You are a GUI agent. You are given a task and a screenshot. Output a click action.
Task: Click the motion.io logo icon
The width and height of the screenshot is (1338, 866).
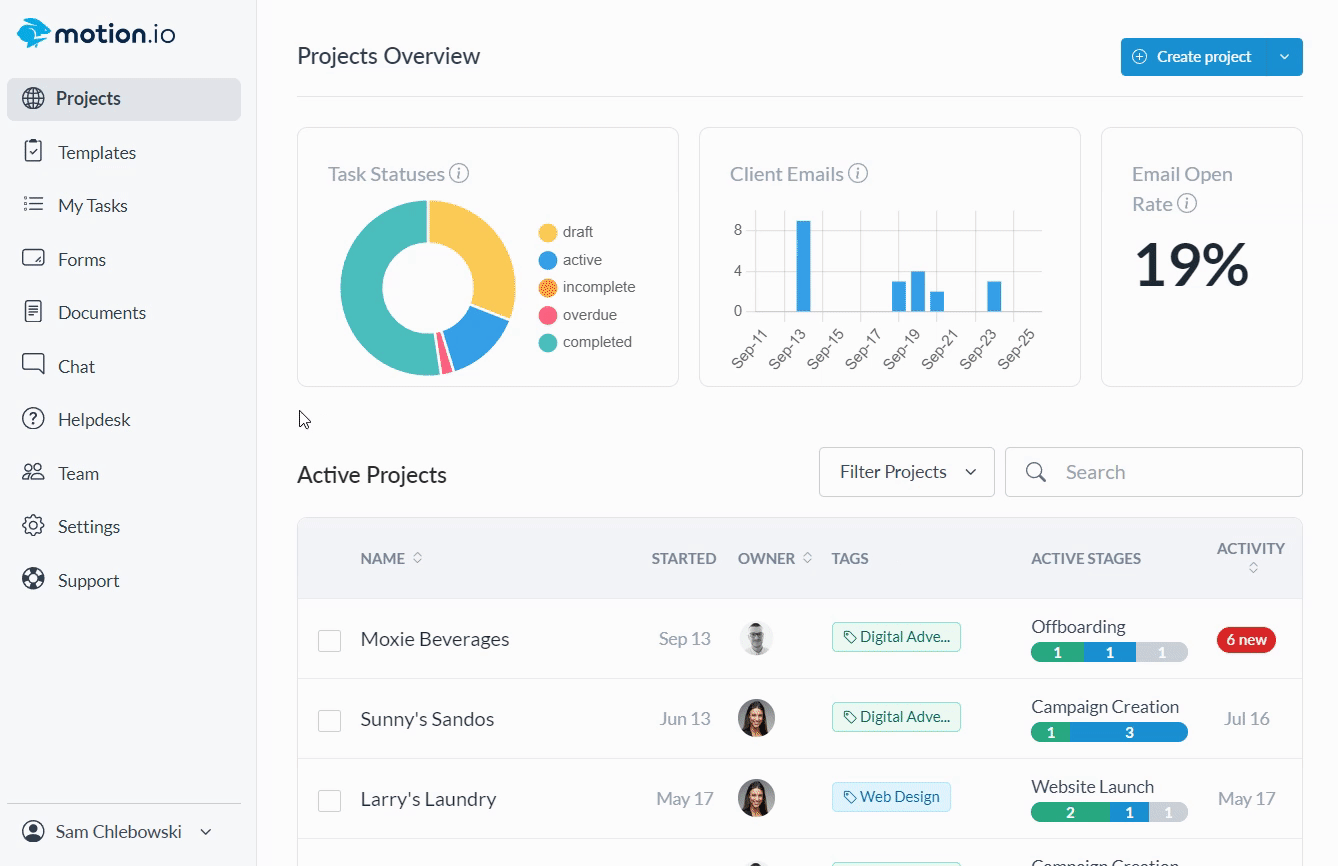[34, 33]
